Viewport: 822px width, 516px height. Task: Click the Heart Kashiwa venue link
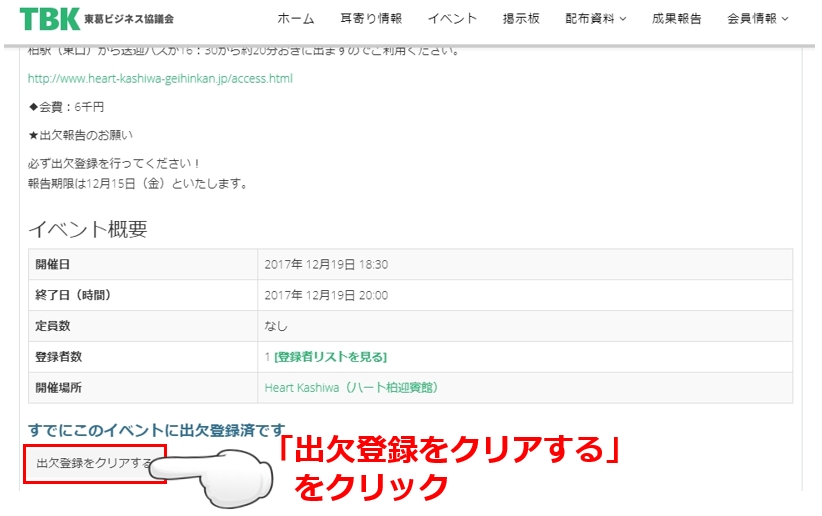[x=351, y=388]
